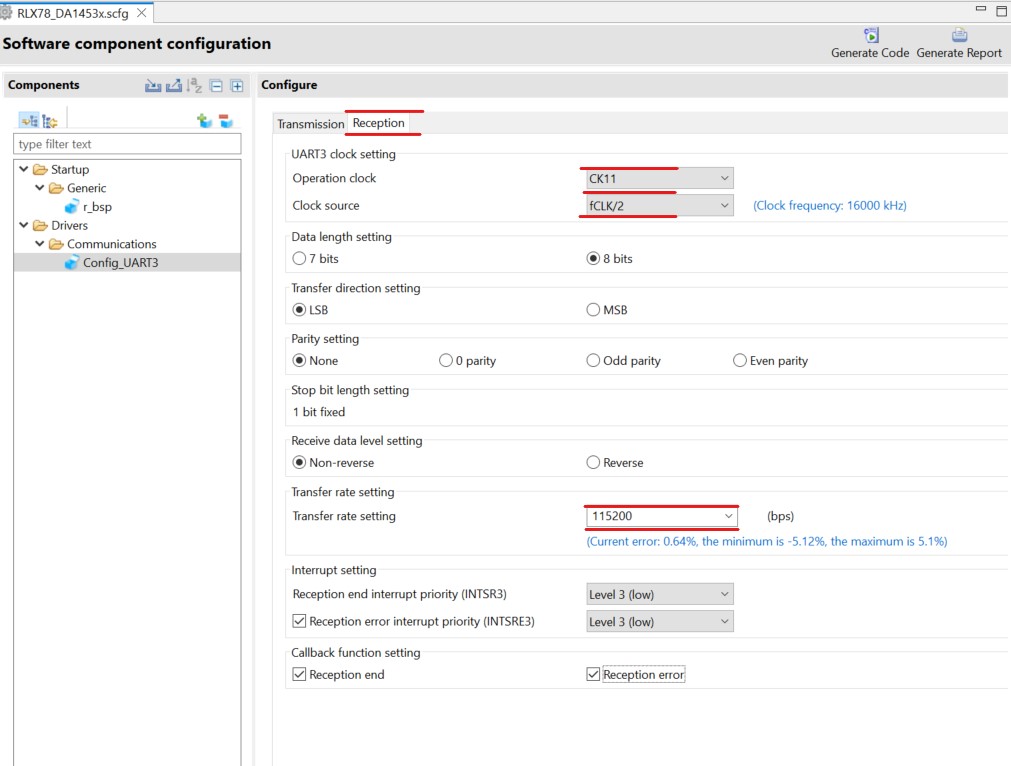The image size is (1011, 766).
Task: Add a component using green plus icon
Action: pos(204,121)
